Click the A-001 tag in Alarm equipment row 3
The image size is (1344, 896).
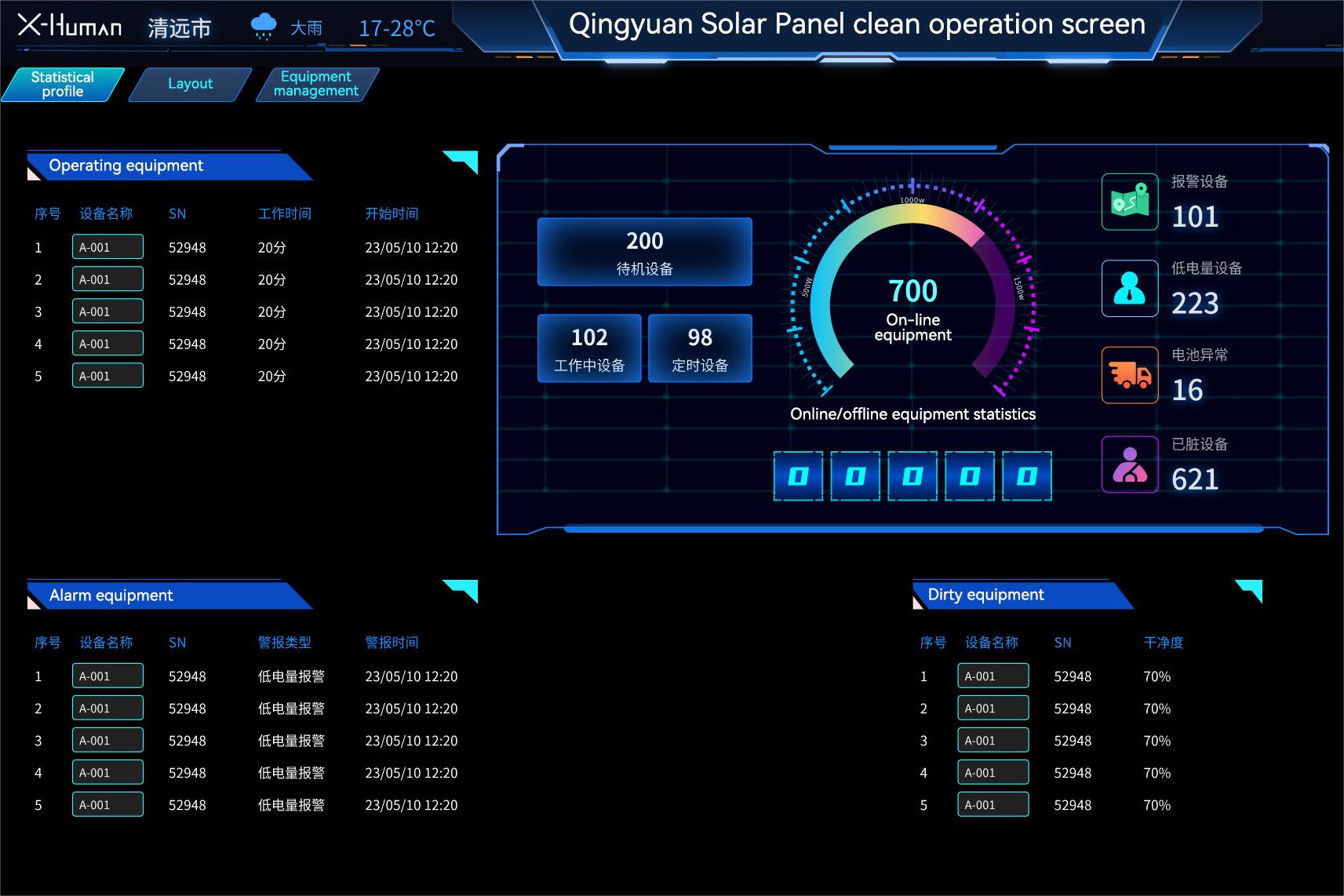point(107,741)
